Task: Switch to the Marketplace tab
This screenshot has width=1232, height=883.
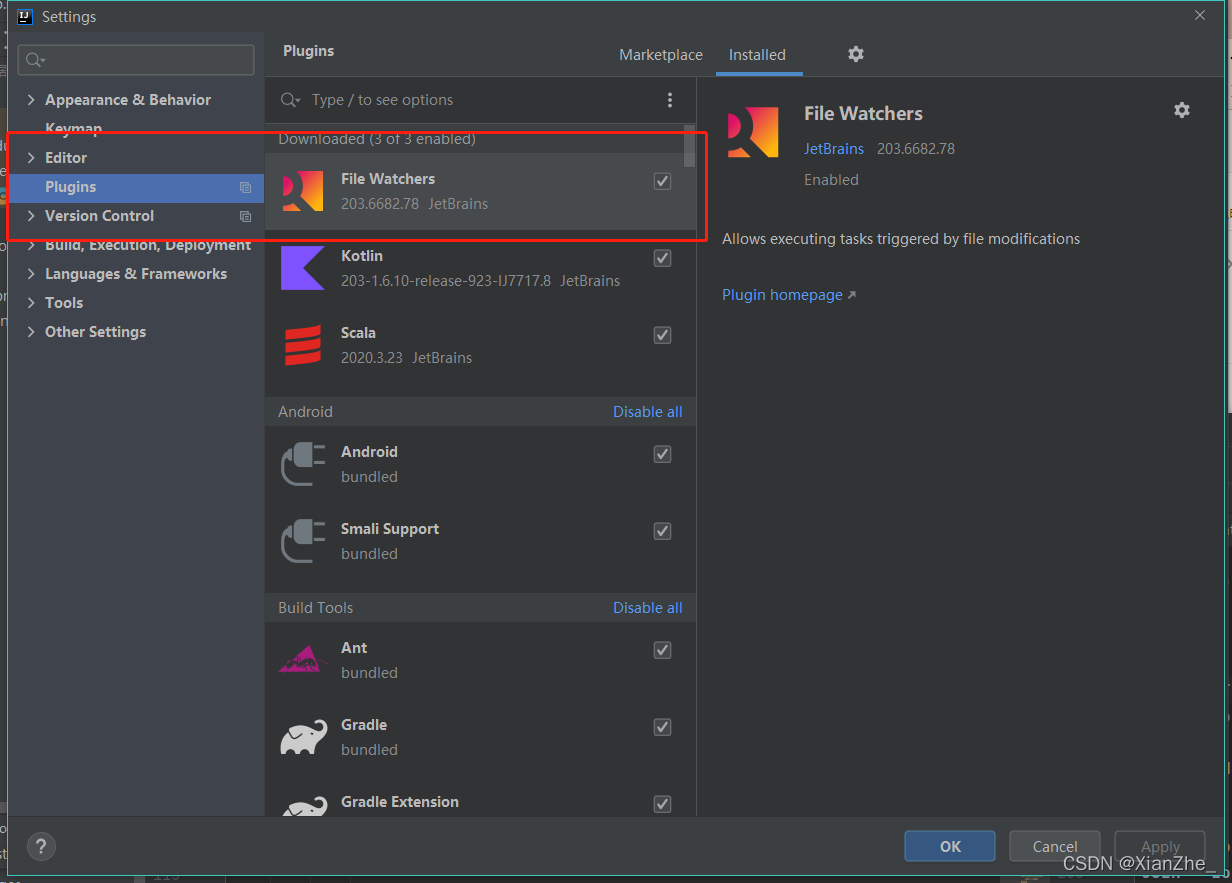Action: click(x=660, y=55)
